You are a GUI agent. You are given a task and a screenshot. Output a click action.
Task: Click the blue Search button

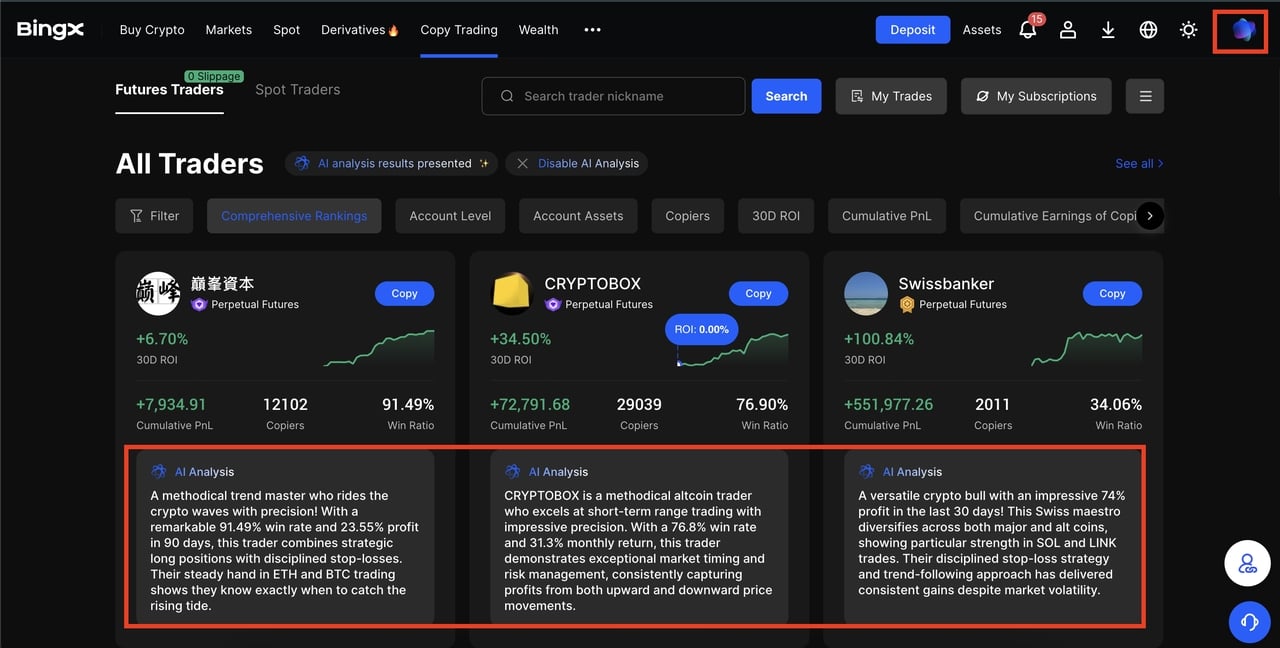[x=786, y=96]
